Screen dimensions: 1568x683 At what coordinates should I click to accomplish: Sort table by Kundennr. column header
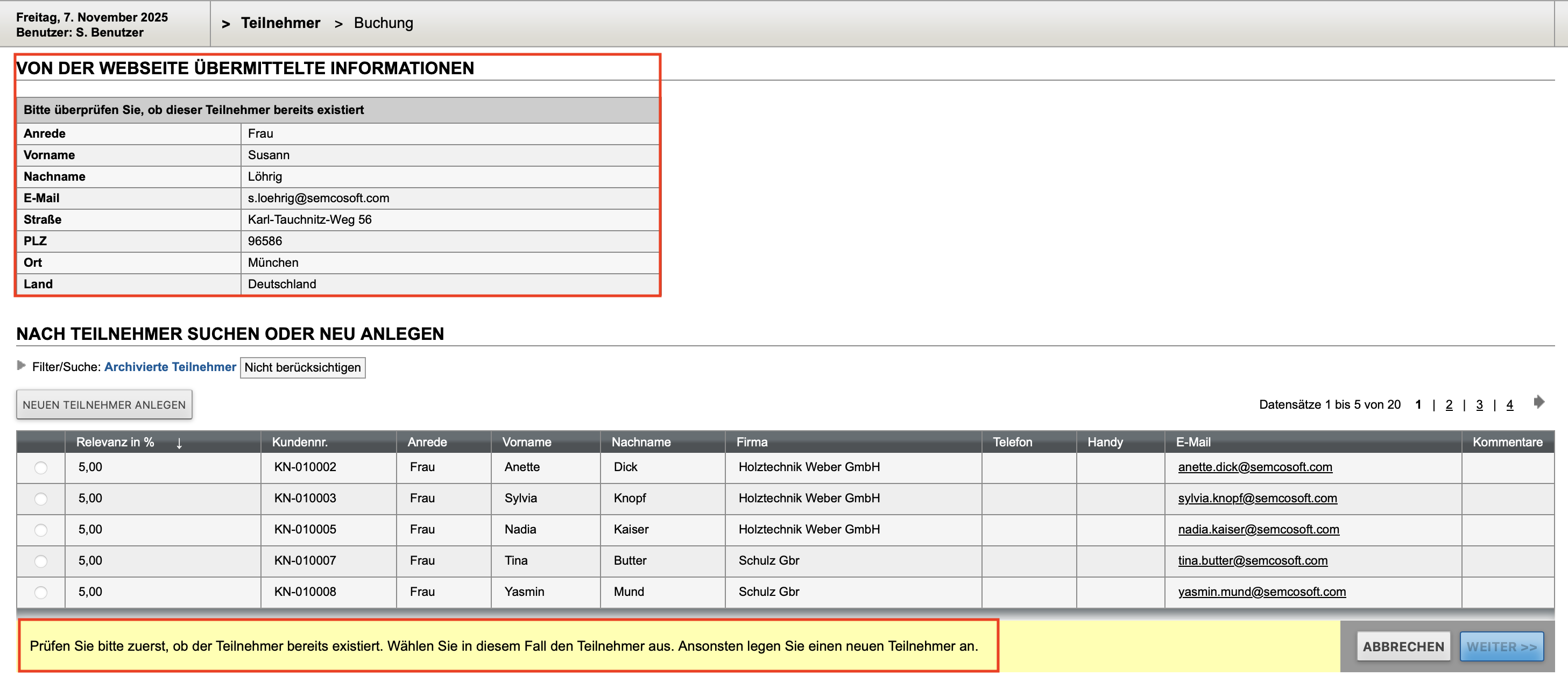[x=300, y=442]
